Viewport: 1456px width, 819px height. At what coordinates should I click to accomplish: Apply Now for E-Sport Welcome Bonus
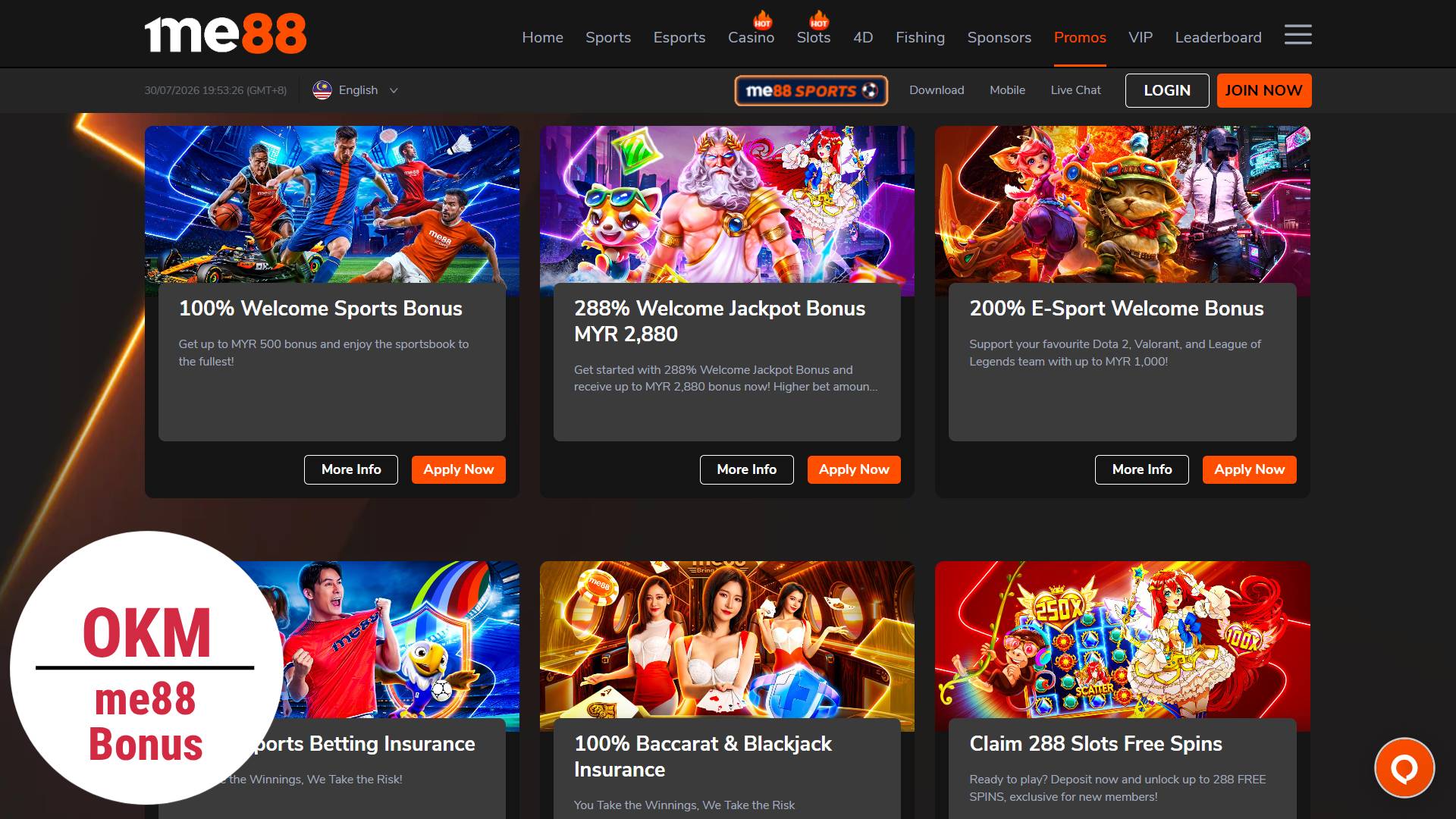[1250, 469]
